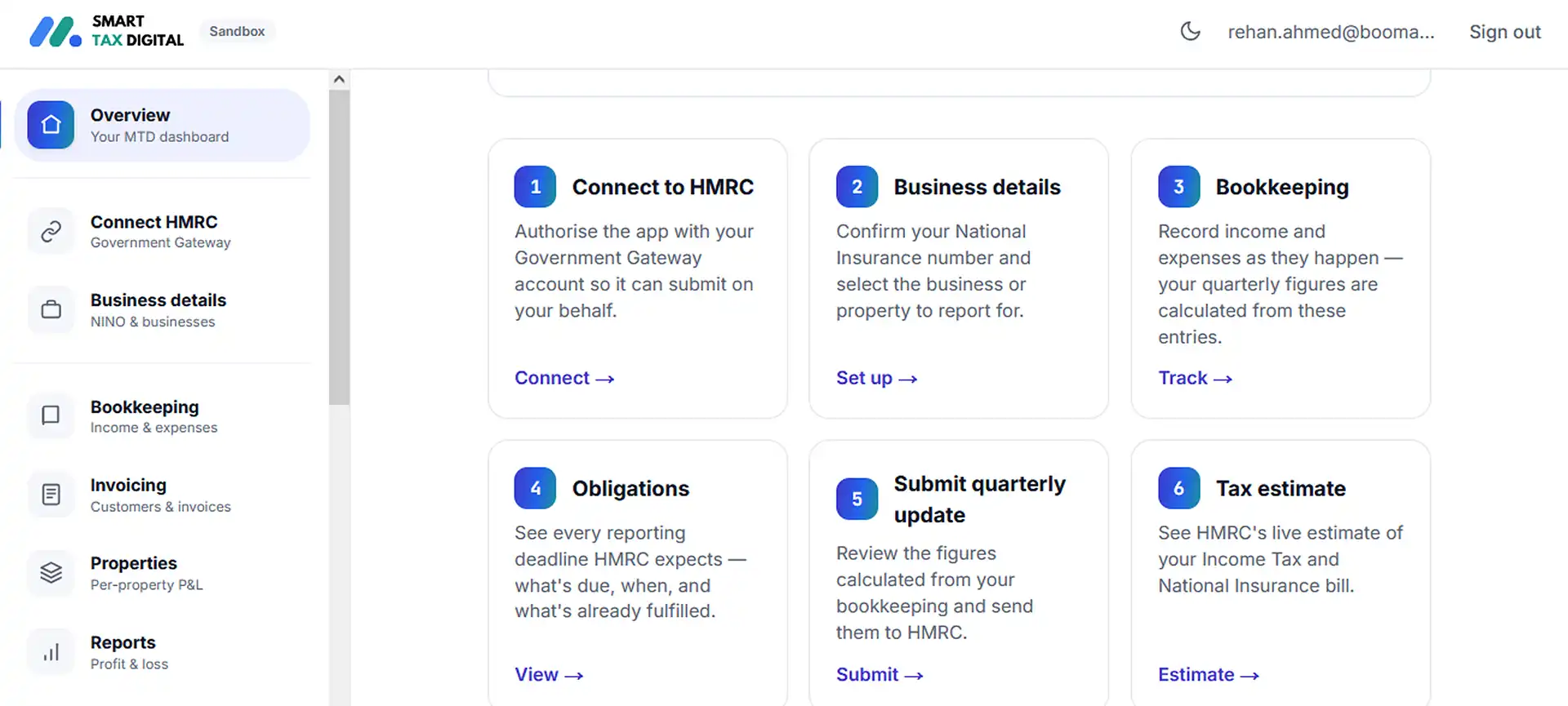The image size is (1568, 706).
Task: Click the Tax estimate card heading
Action: (1281, 488)
